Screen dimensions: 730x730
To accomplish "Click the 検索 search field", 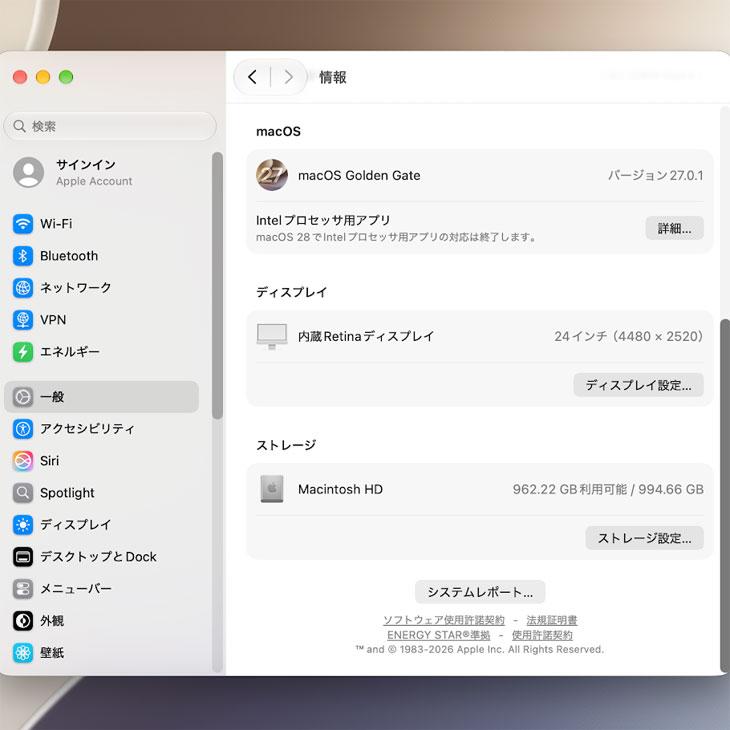I will (x=110, y=126).
